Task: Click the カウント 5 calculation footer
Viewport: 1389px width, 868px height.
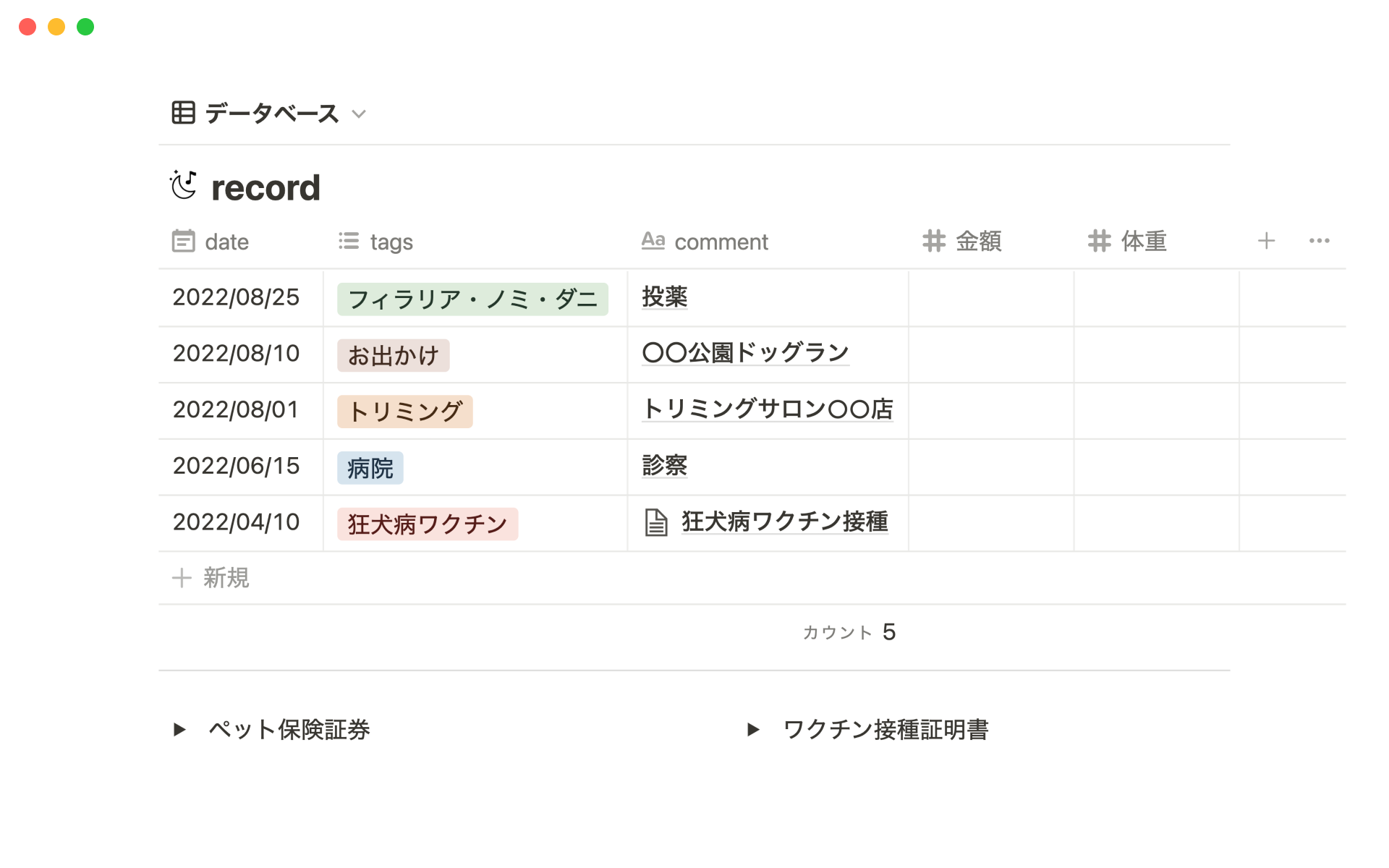Action: coord(849,632)
